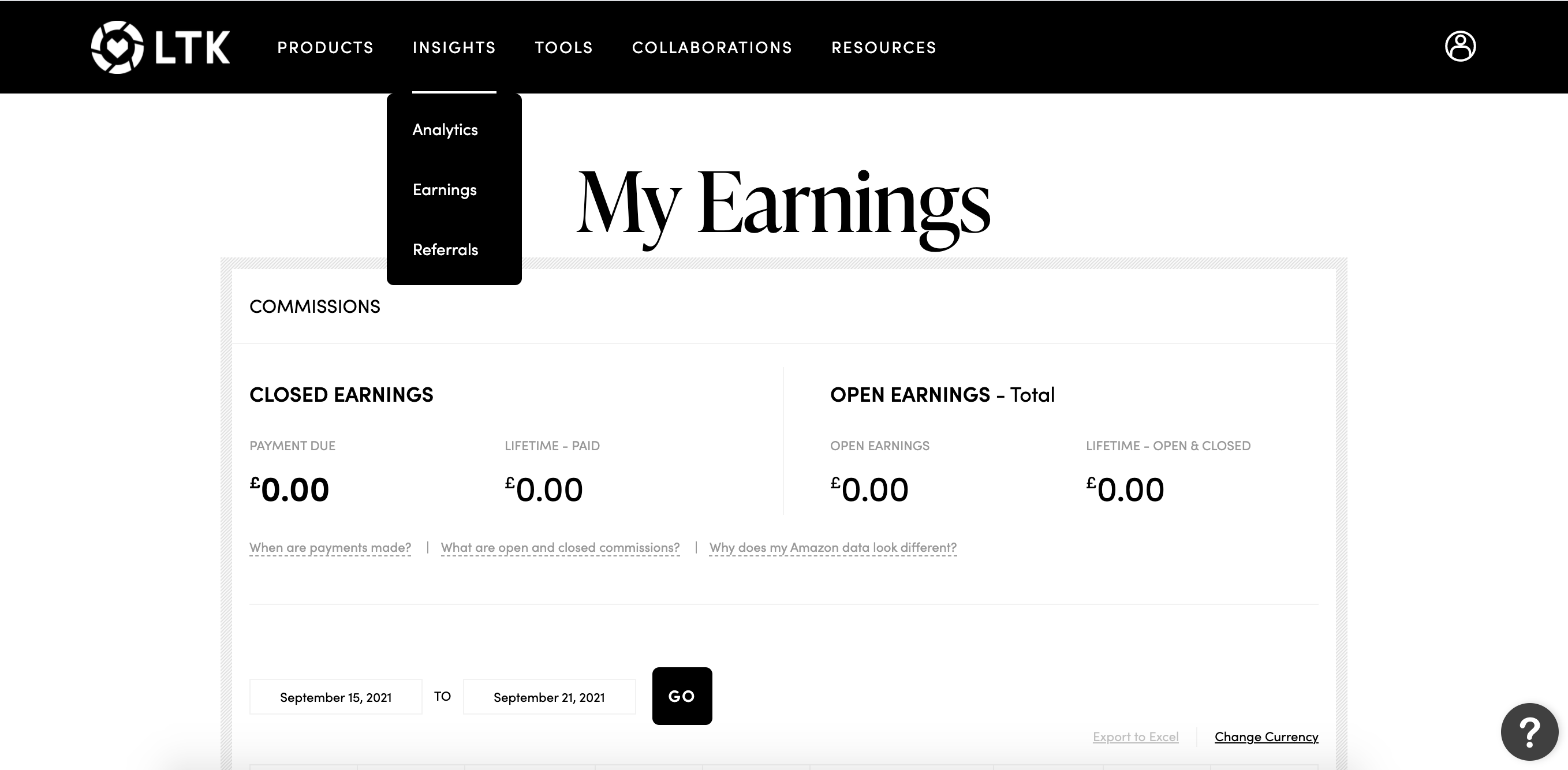Click the start date September 15 field

pyautogui.click(x=335, y=697)
